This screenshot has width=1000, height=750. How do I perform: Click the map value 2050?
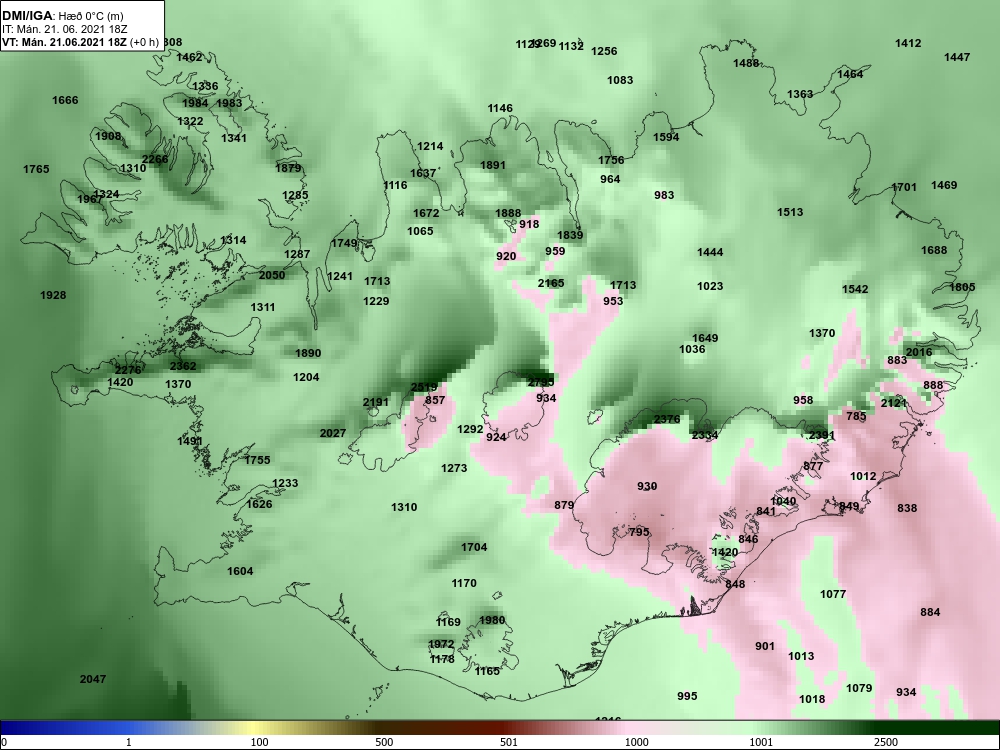[x=272, y=275]
